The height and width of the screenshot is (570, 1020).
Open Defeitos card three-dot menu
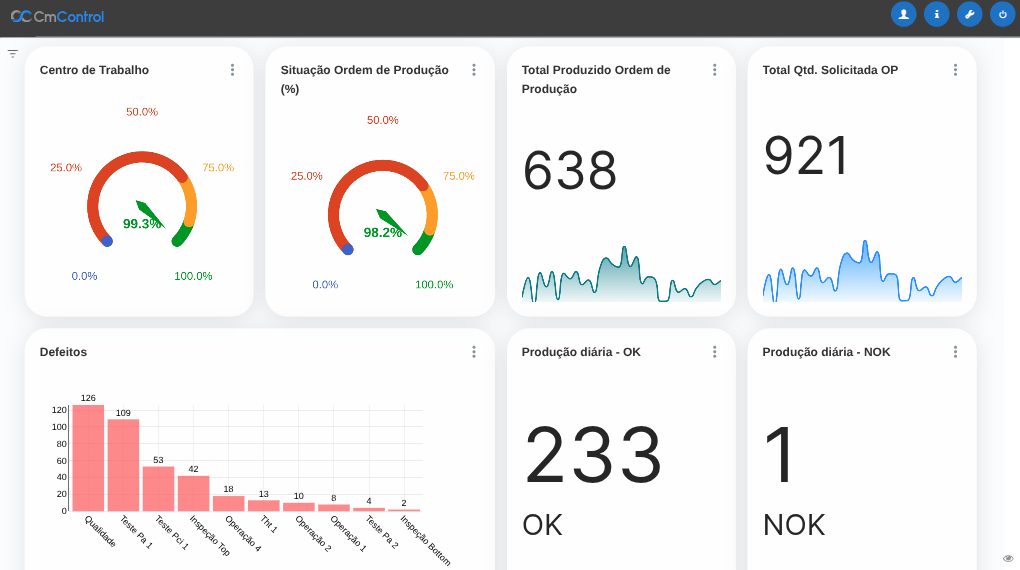tap(473, 352)
